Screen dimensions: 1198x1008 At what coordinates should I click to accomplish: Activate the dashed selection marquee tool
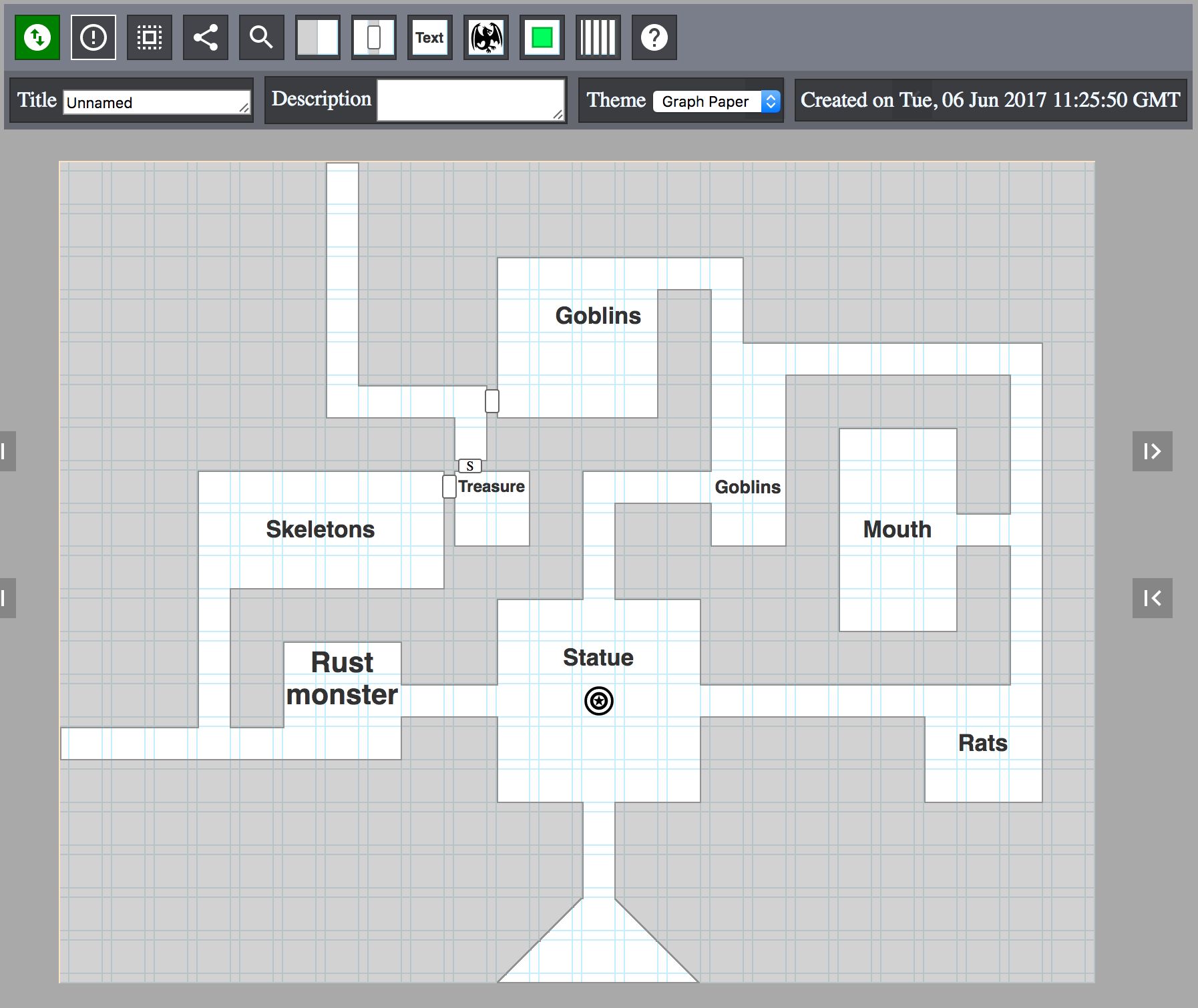pyautogui.click(x=149, y=37)
